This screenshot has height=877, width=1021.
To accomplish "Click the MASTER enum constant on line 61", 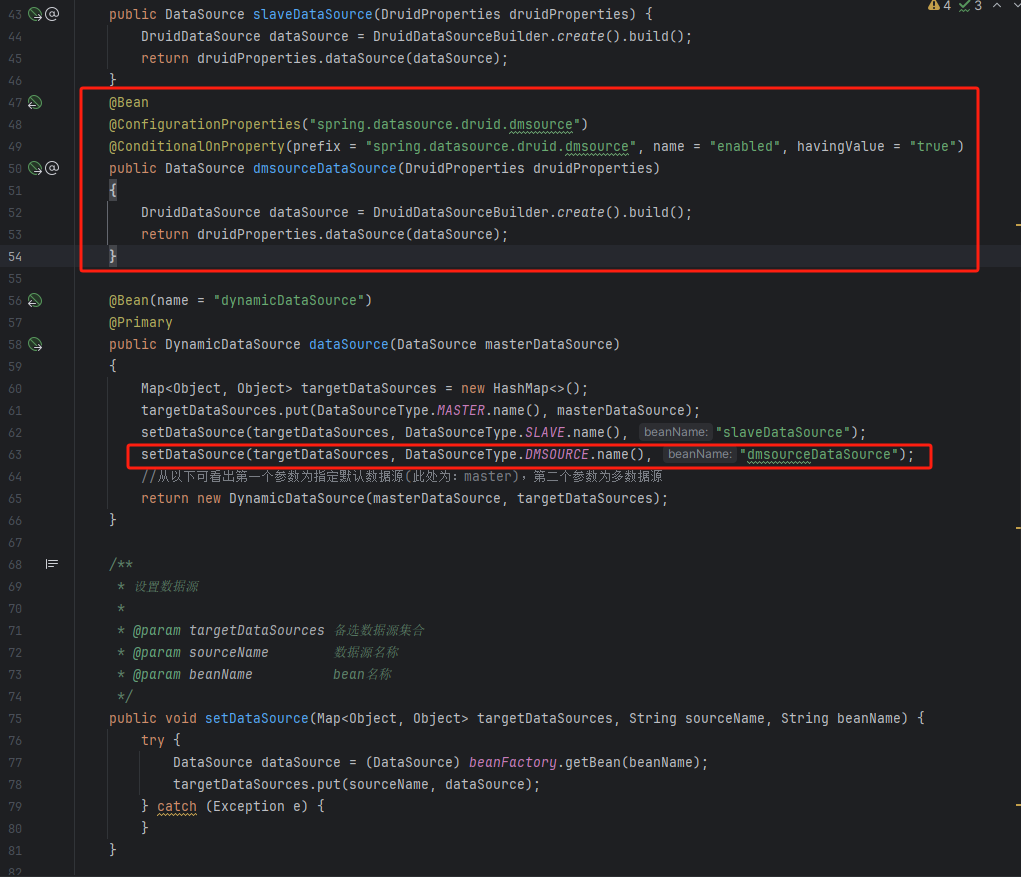I will [x=460, y=411].
